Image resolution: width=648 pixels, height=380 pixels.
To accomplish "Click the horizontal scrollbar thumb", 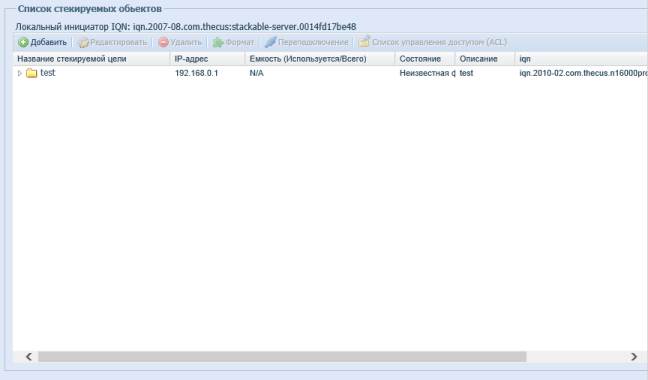I will pos(282,356).
